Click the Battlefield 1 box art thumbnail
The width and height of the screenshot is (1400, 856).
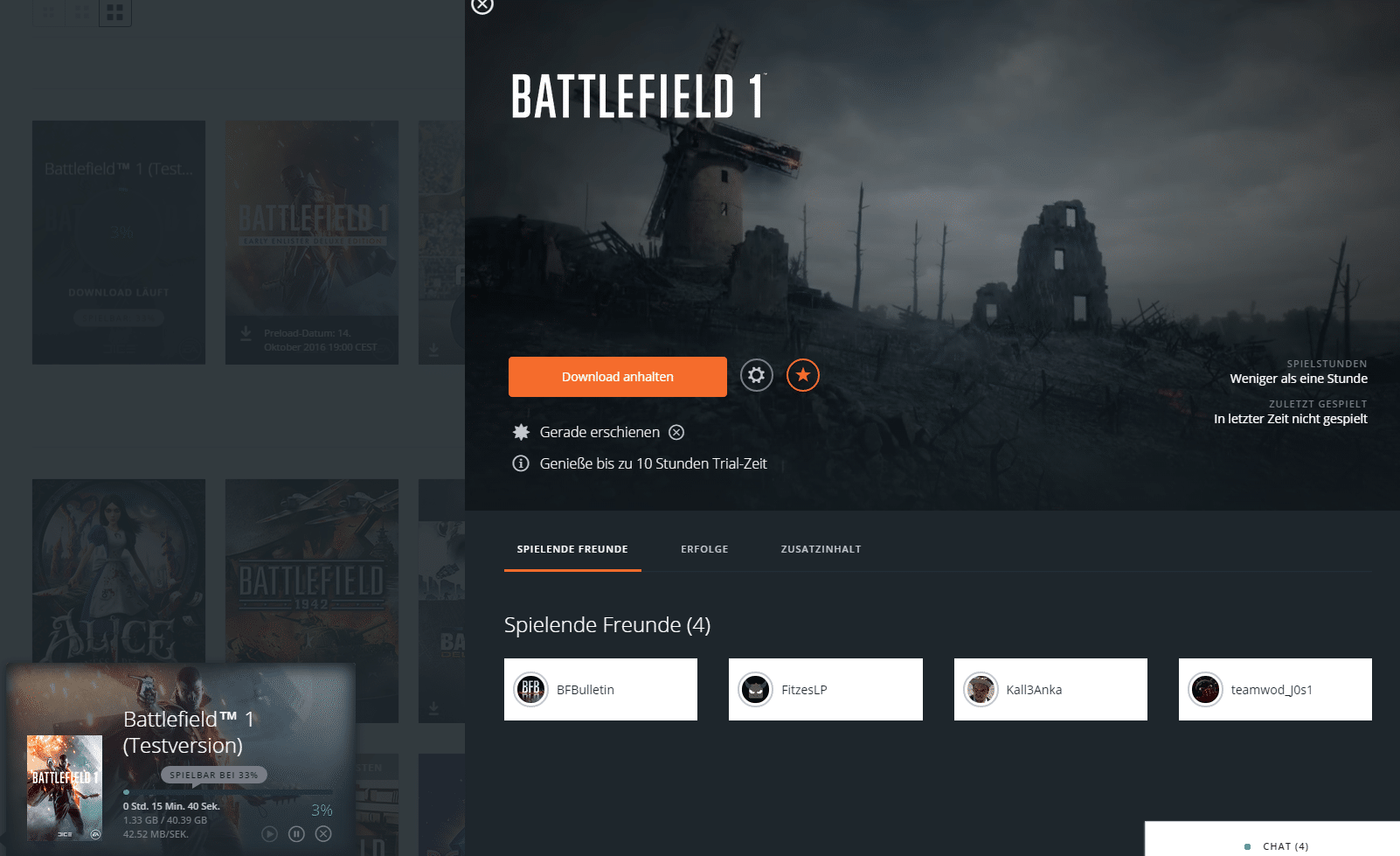coord(65,788)
